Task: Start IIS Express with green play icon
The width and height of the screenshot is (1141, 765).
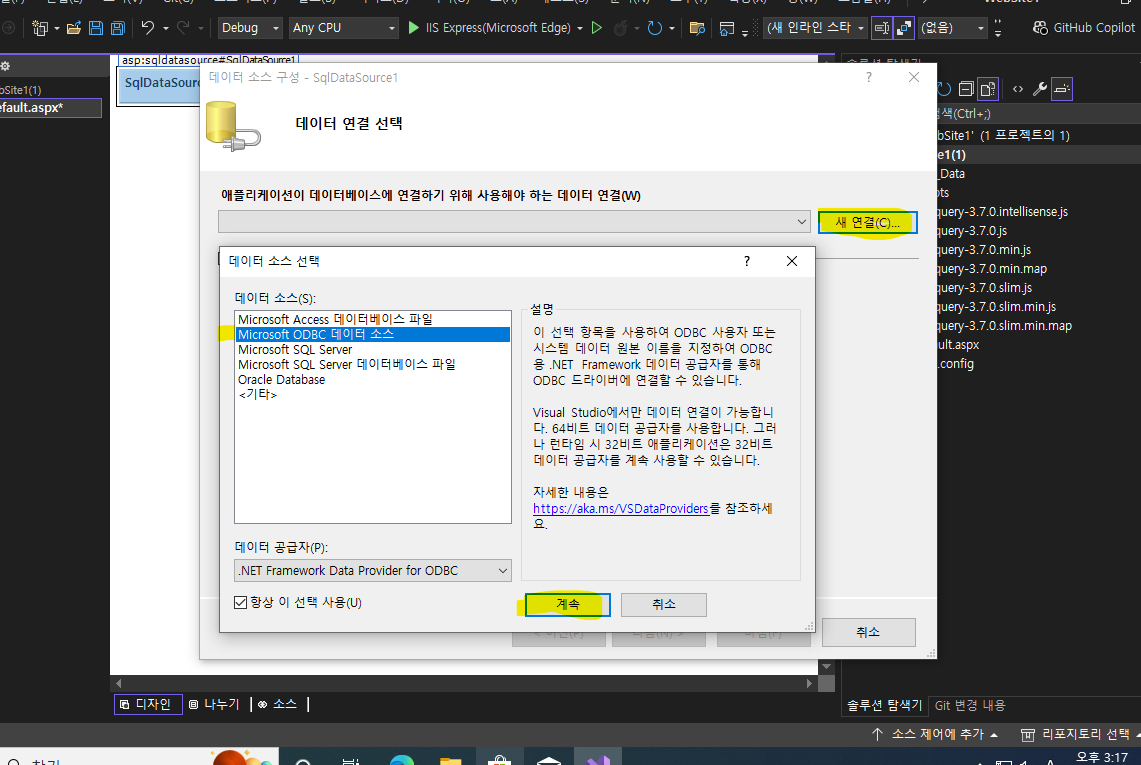Action: [413, 28]
